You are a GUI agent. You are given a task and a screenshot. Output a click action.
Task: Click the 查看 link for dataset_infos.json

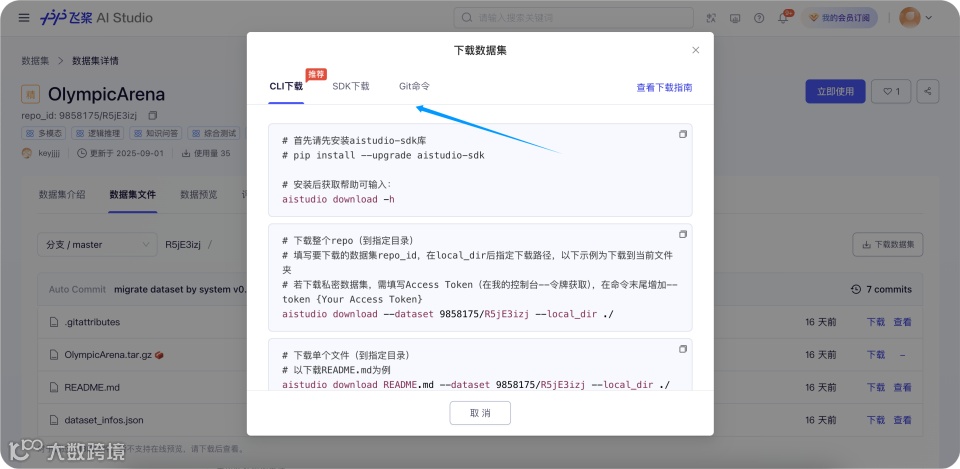(902, 421)
